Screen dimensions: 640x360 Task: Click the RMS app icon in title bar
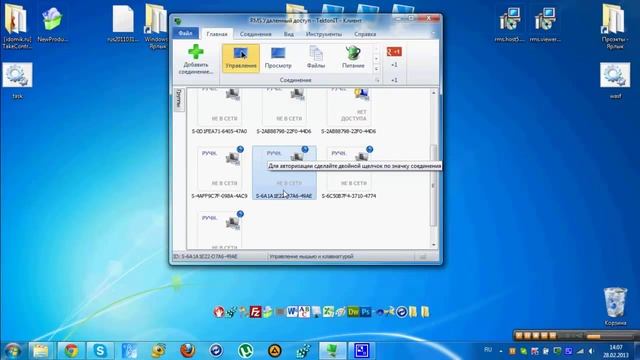click(178, 20)
